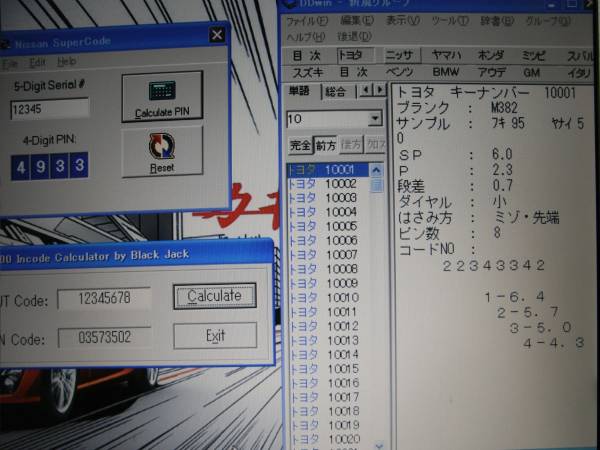Select the 後方 match mode button
600x450 pixels.
point(351,145)
